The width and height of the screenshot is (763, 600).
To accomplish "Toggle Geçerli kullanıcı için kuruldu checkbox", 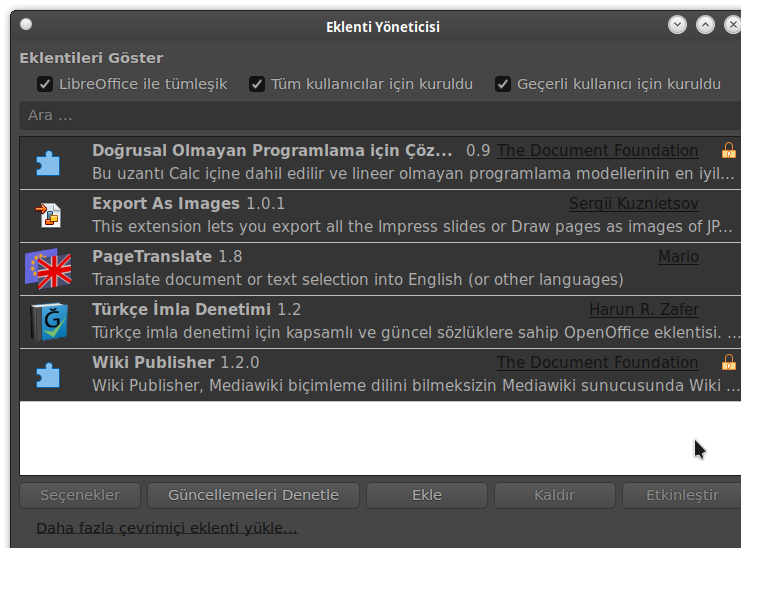I will click(x=503, y=84).
